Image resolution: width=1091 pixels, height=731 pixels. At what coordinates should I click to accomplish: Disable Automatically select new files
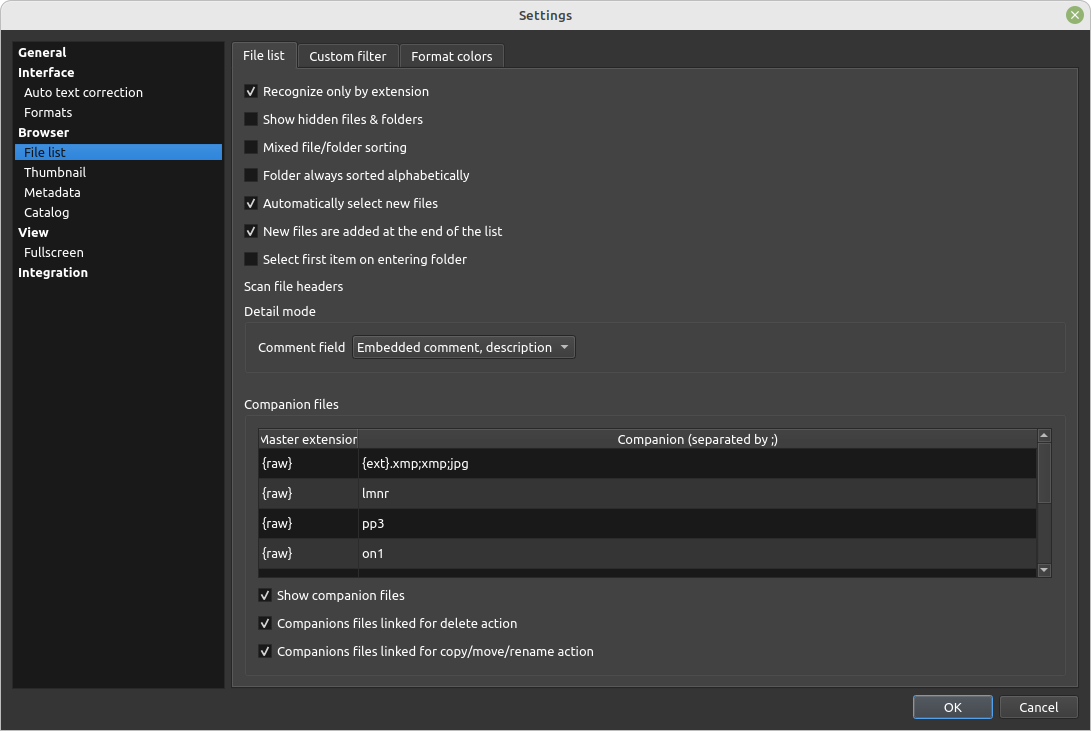[x=251, y=204]
